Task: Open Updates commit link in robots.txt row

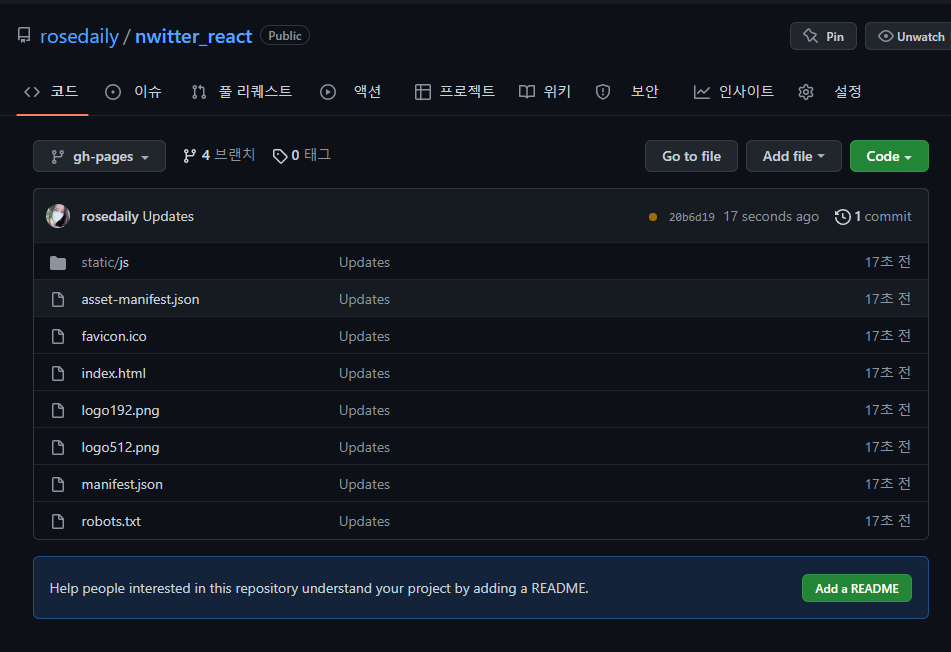Action: tap(364, 522)
